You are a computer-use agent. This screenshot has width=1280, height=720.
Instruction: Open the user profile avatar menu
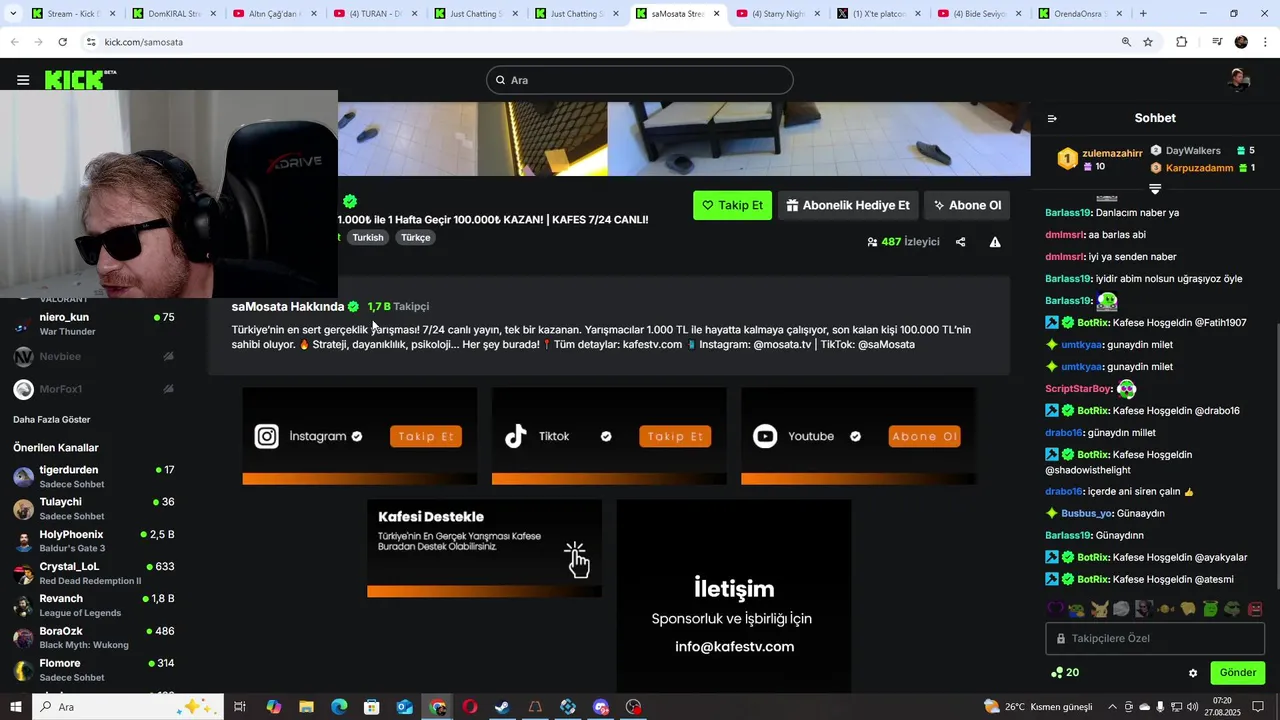coord(1240,80)
